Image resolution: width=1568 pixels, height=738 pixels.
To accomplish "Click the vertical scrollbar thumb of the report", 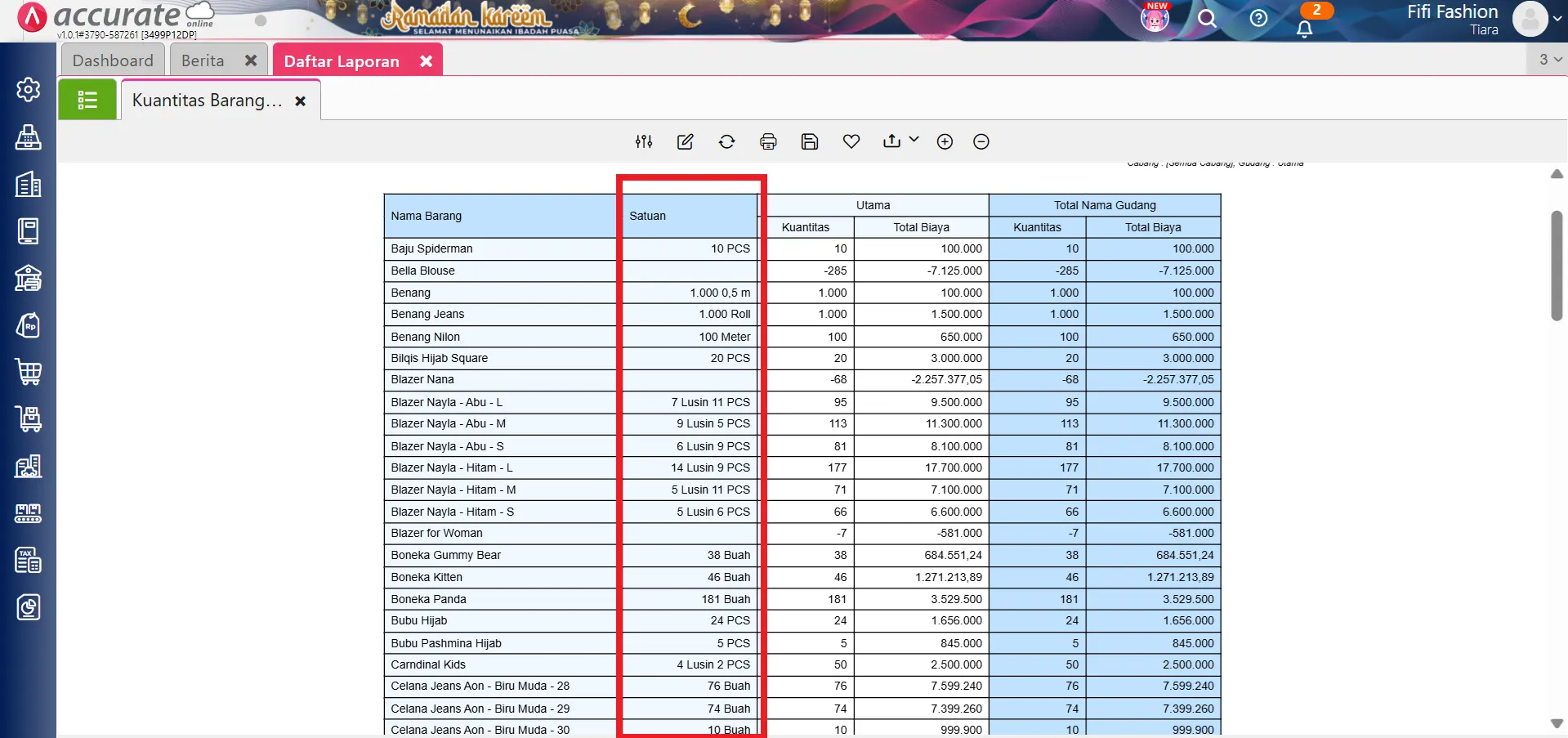I will point(1557,266).
